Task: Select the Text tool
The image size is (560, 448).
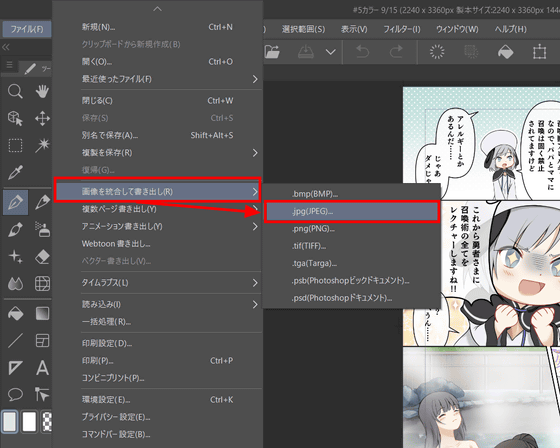Action: pyautogui.click(x=42, y=368)
